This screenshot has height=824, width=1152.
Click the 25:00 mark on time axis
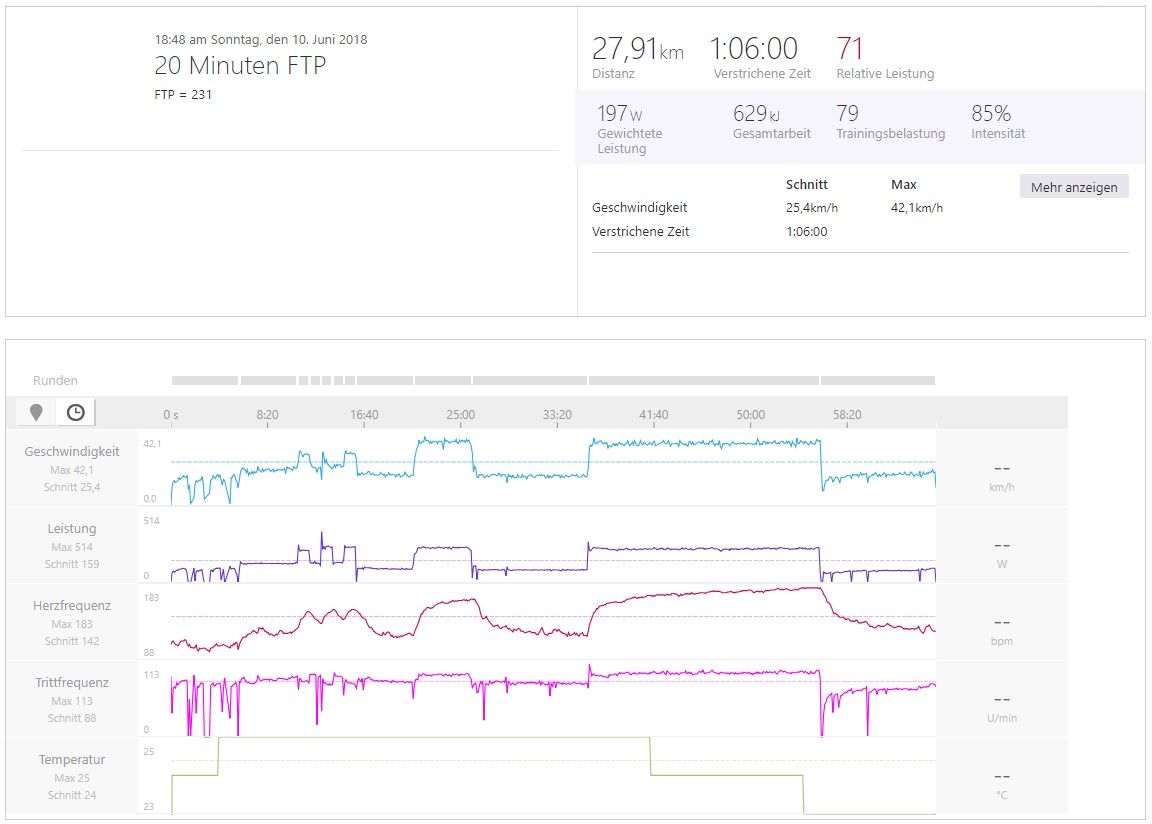pyautogui.click(x=461, y=415)
